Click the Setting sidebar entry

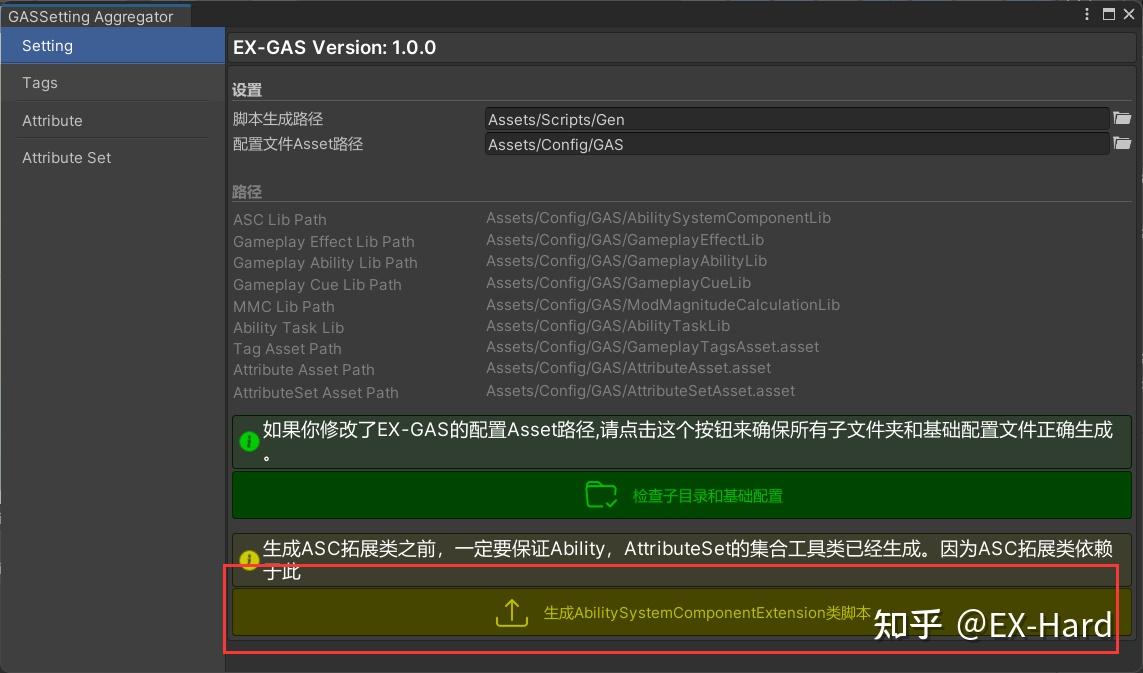tap(45, 45)
